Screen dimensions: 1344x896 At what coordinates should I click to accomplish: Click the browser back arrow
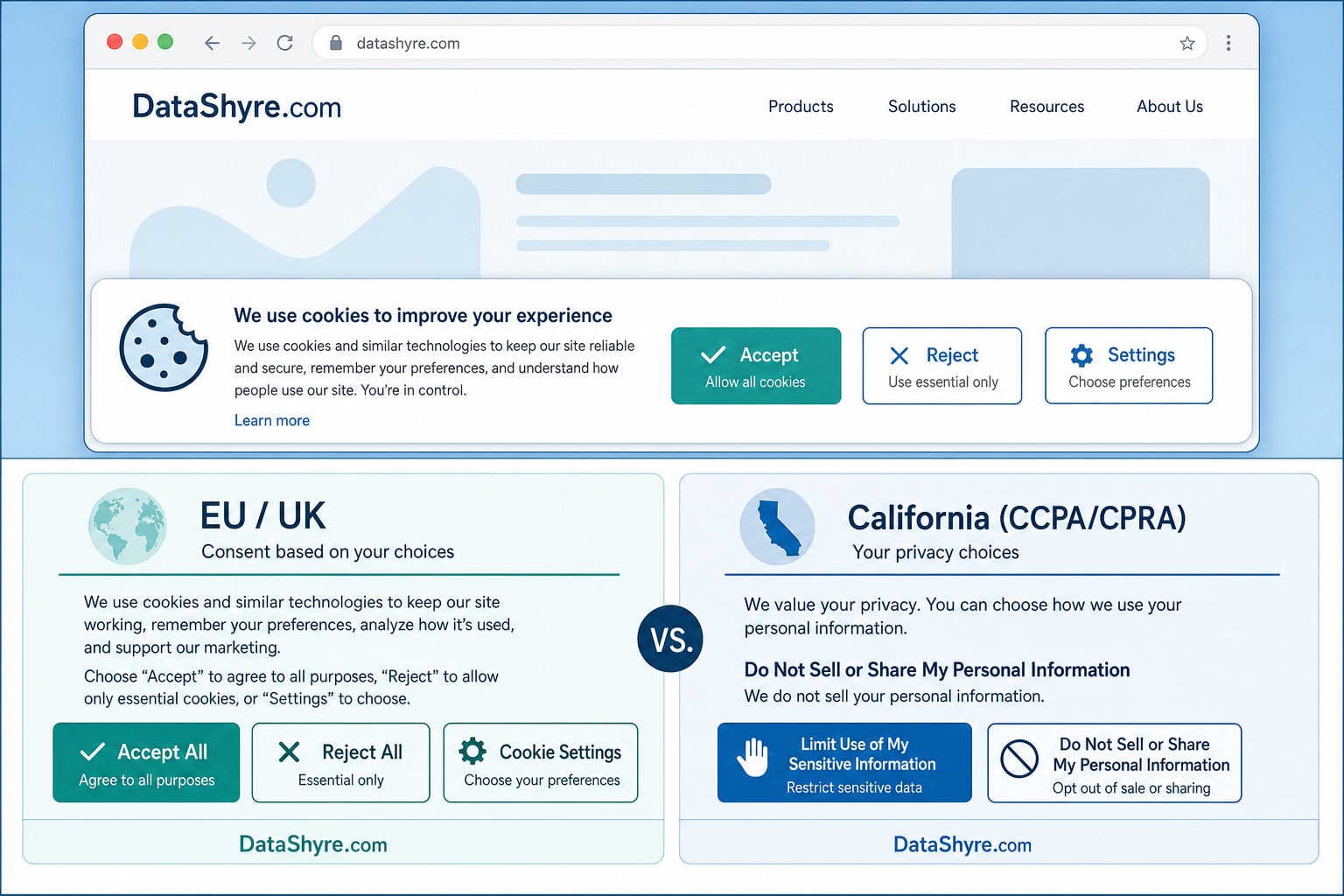point(212,43)
